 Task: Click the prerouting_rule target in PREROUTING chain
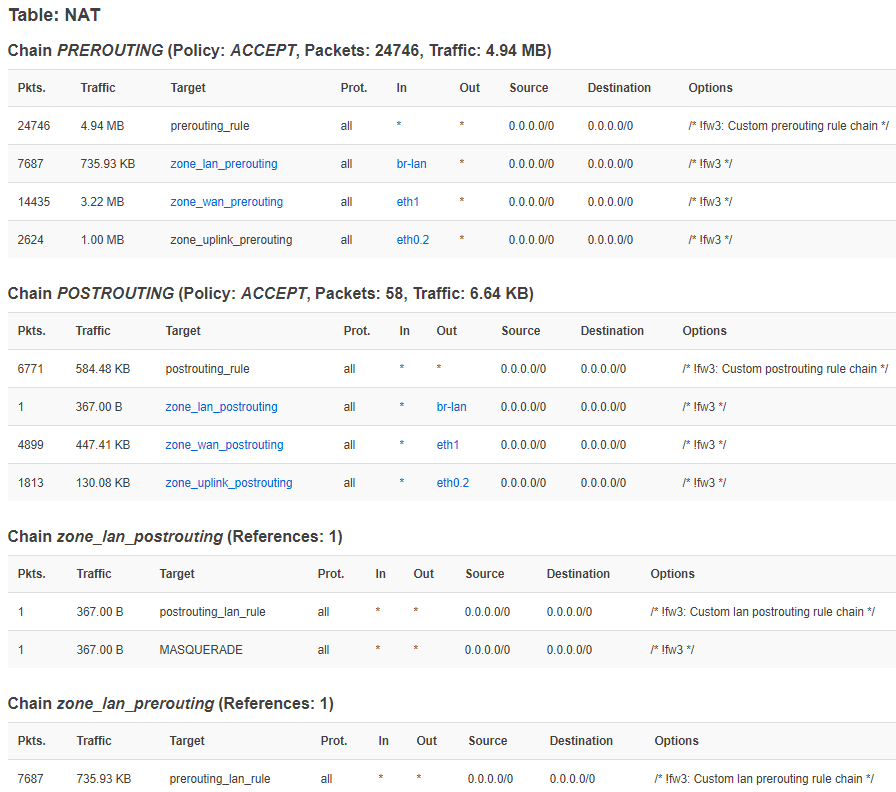(210, 126)
